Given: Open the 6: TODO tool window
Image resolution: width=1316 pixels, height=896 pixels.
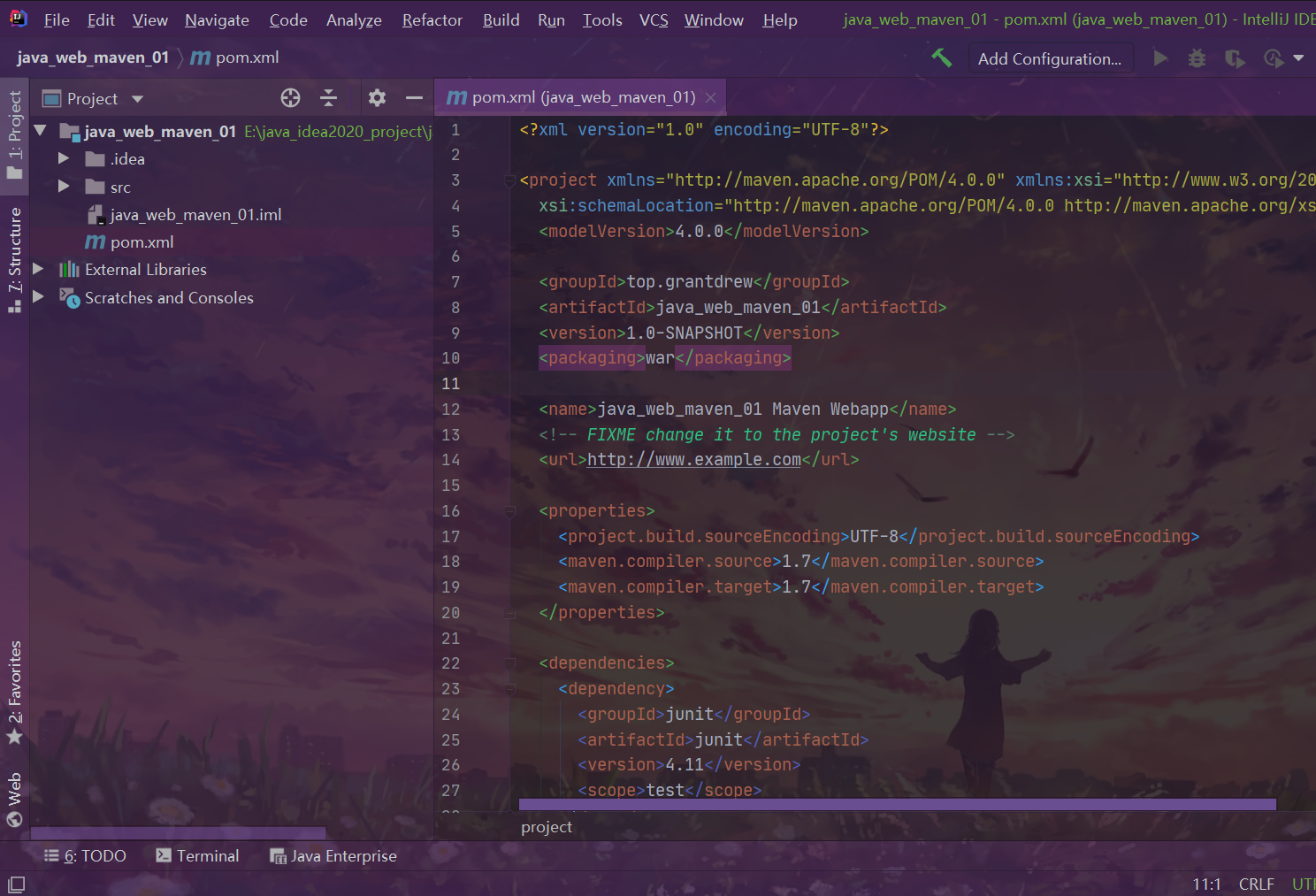Looking at the screenshot, I should [x=85, y=855].
